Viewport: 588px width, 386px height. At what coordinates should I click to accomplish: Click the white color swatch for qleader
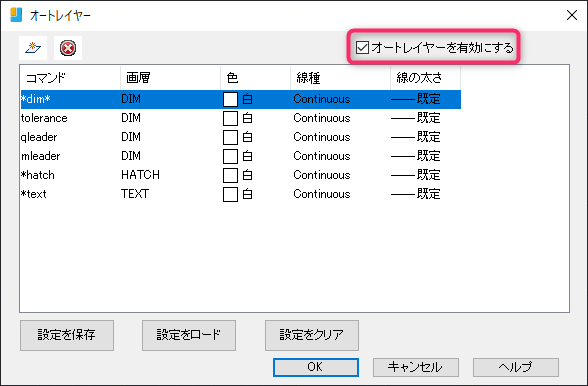230,137
